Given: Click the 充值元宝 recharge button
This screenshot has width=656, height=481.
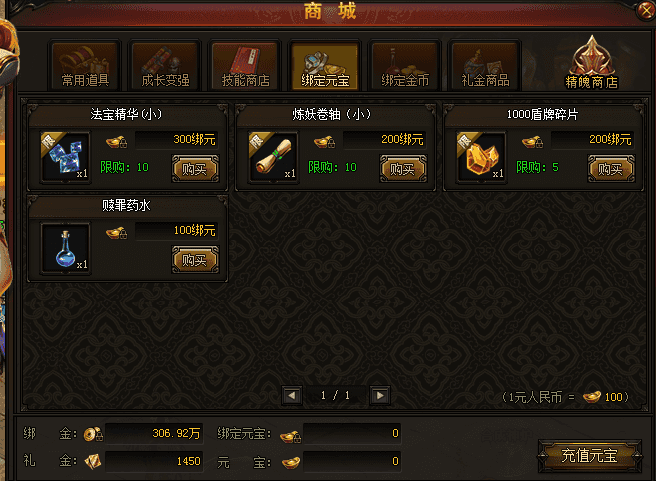Looking at the screenshot, I should coord(589,455).
